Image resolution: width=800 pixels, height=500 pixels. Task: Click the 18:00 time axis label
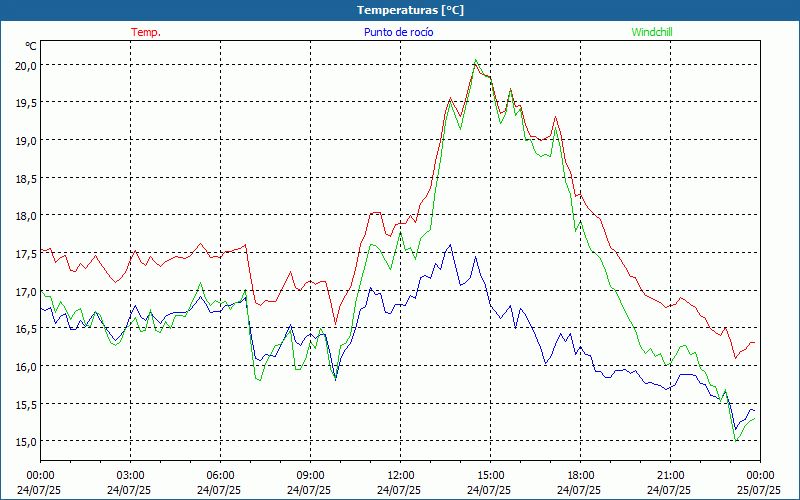[x=580, y=475]
